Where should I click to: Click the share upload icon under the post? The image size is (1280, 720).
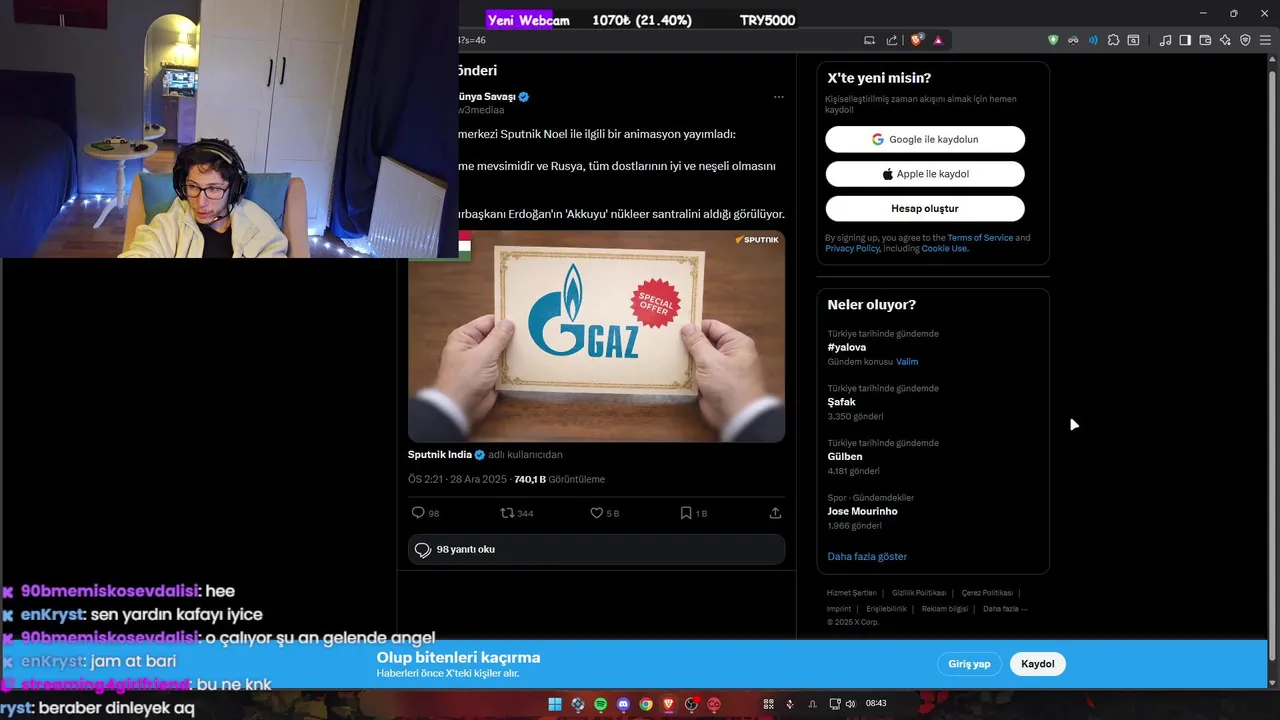pos(775,513)
